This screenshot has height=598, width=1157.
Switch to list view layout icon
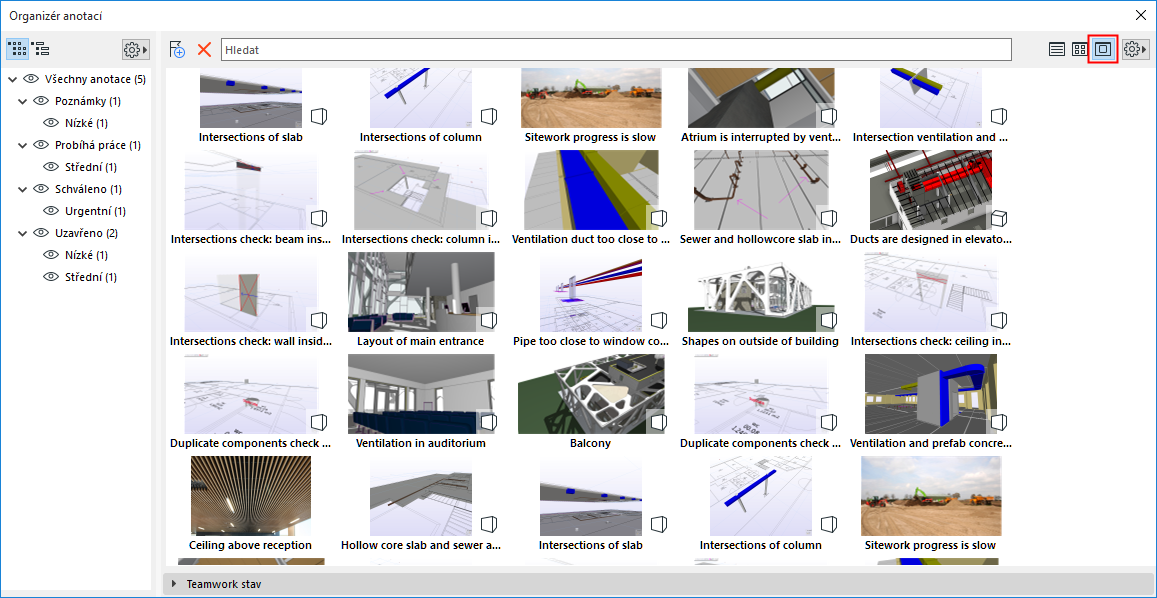(x=1057, y=49)
